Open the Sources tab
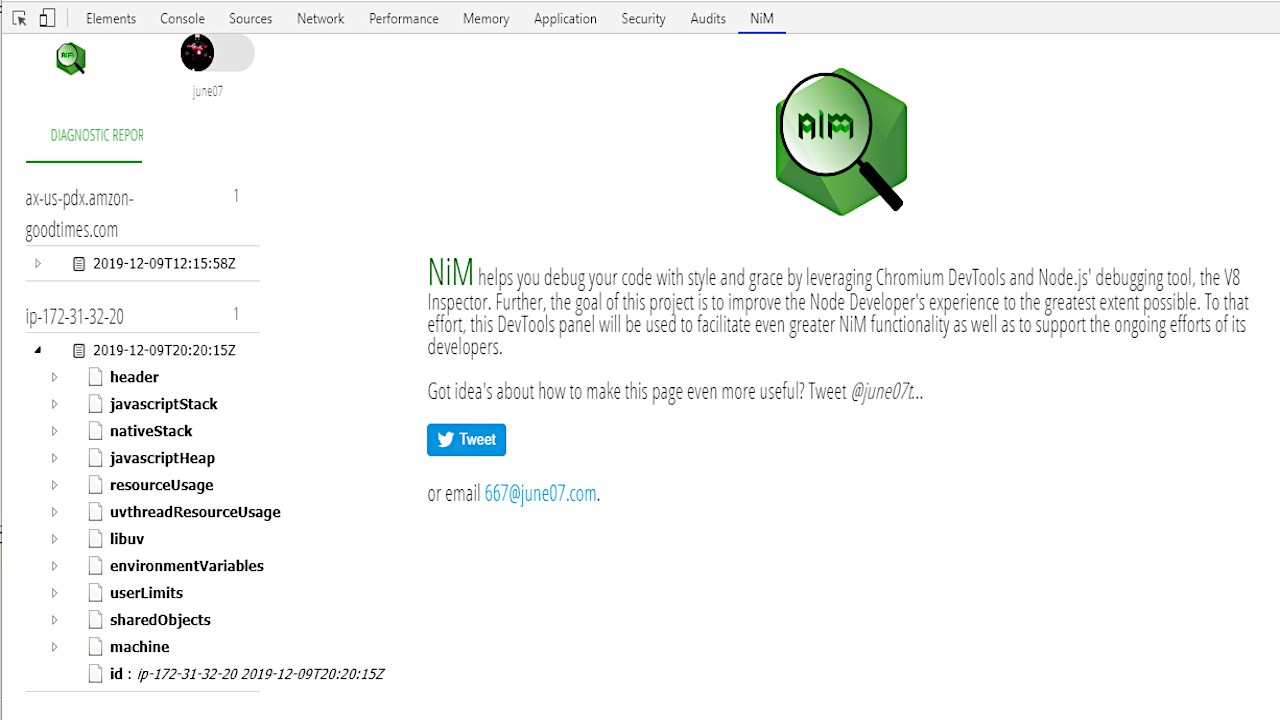The image size is (1280, 720). [x=250, y=18]
